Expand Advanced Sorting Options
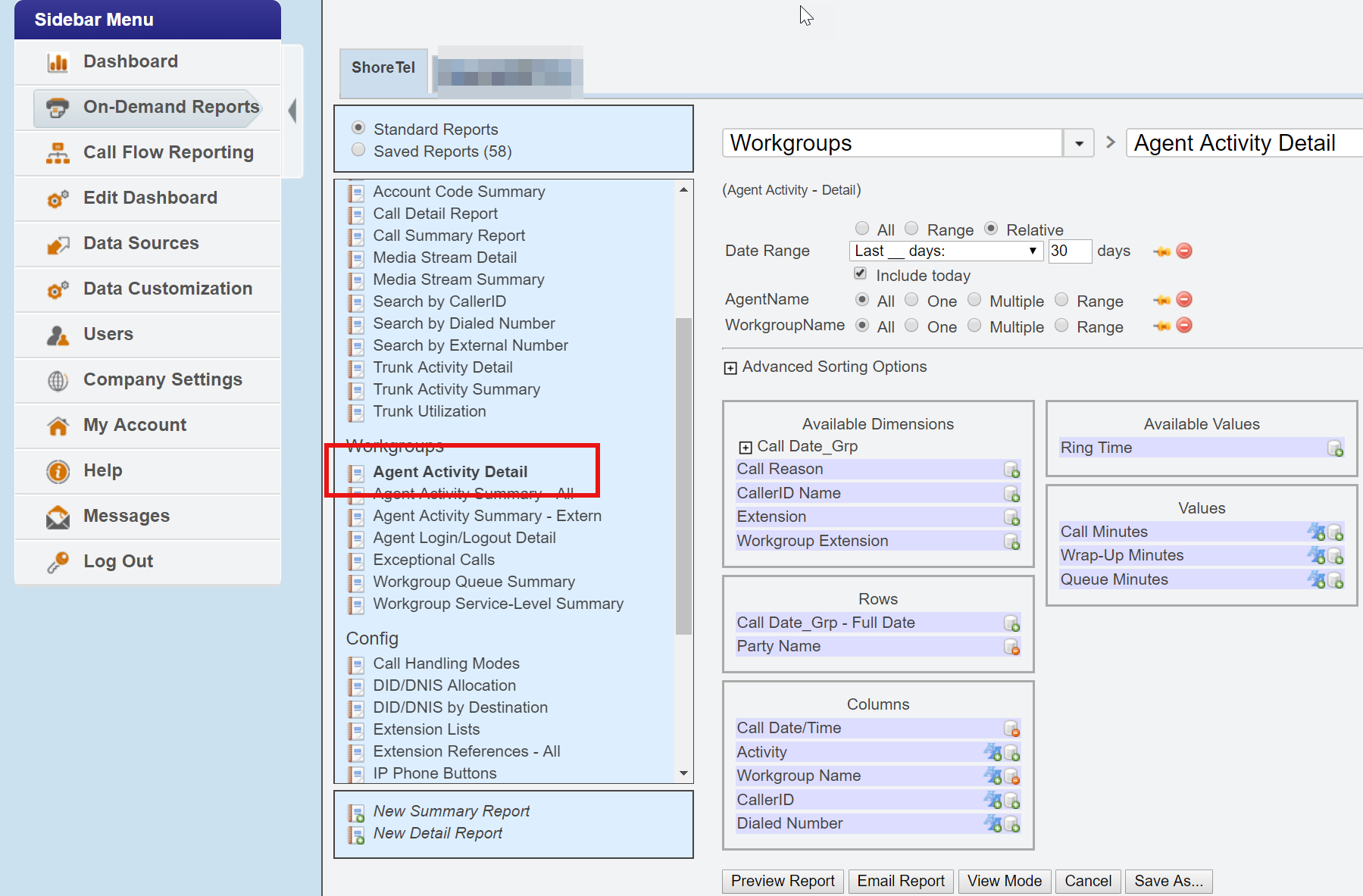Viewport: 1363px width, 896px height. coord(730,368)
